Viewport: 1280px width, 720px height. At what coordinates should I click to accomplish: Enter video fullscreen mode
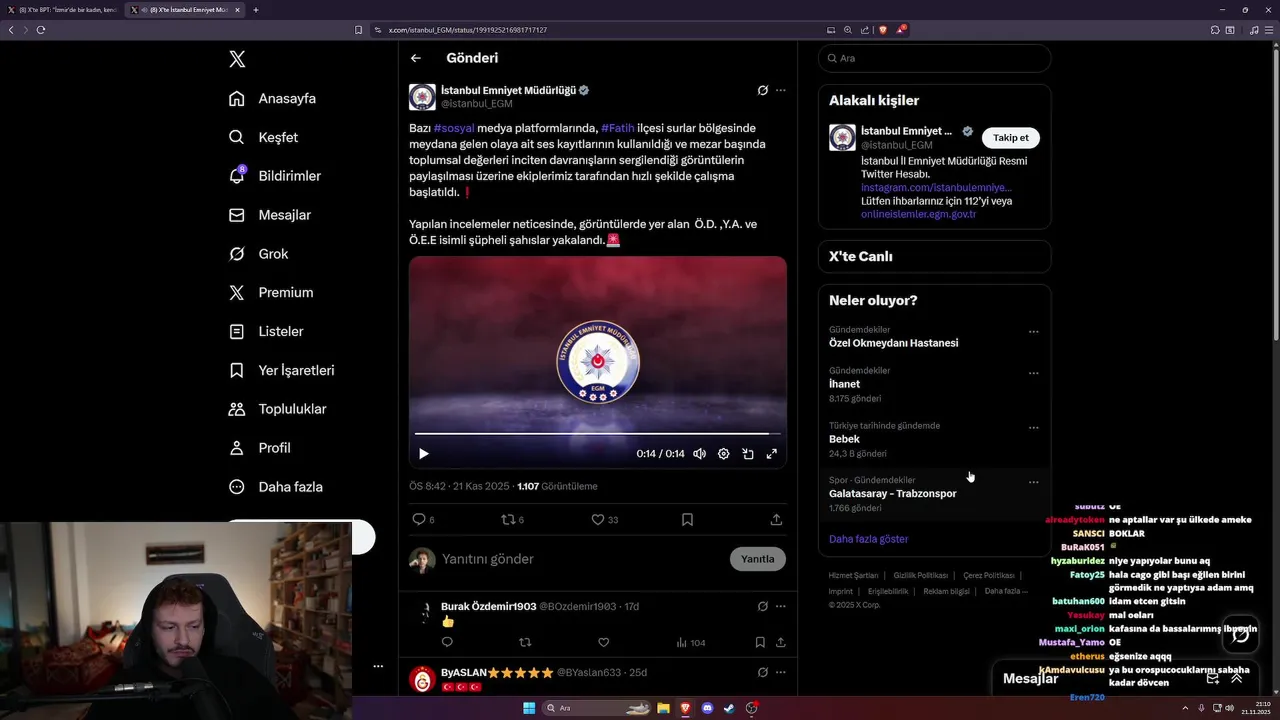[772, 454]
